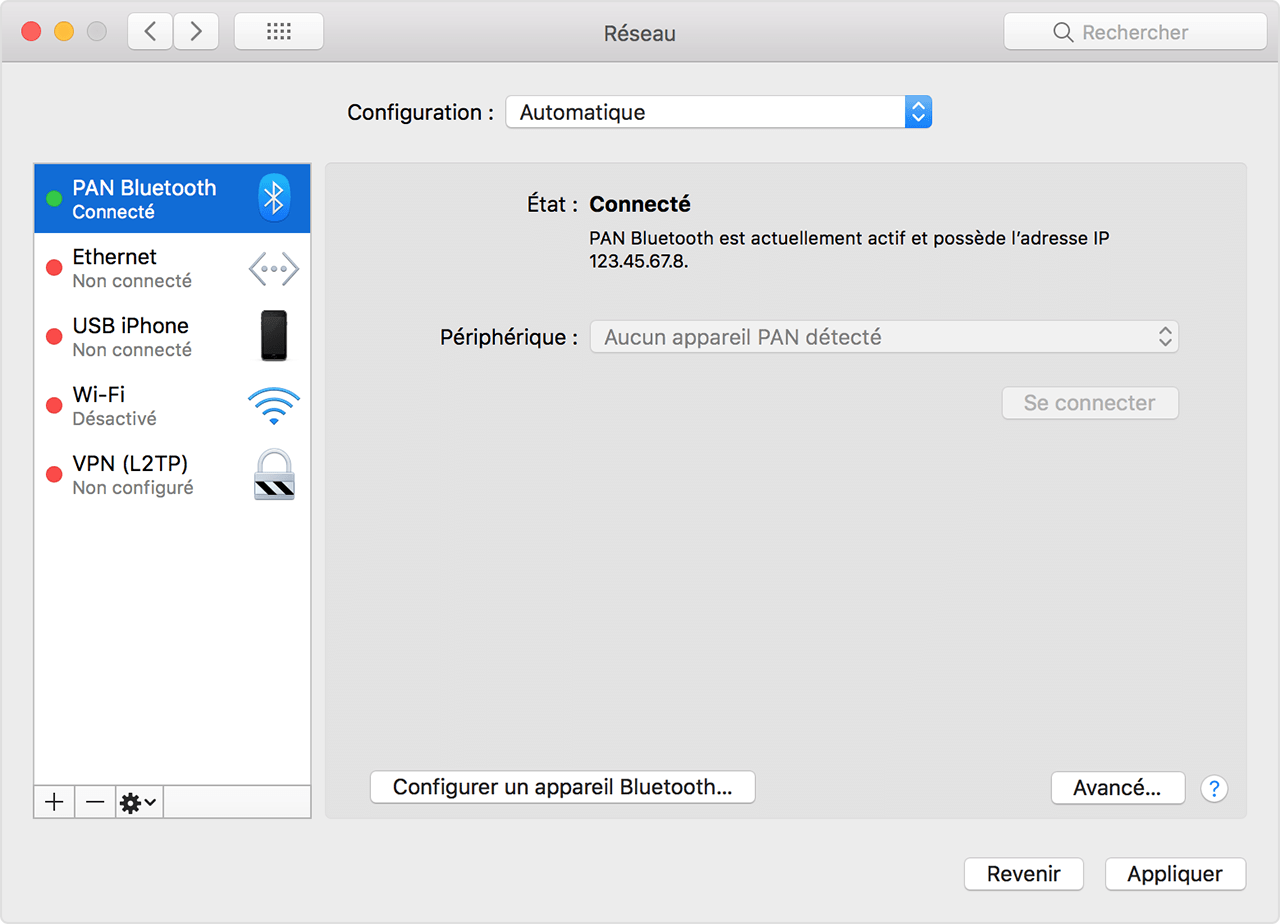Click the Connecté status heading
Screen dimensions: 1280x924
pyautogui.click(x=640, y=204)
